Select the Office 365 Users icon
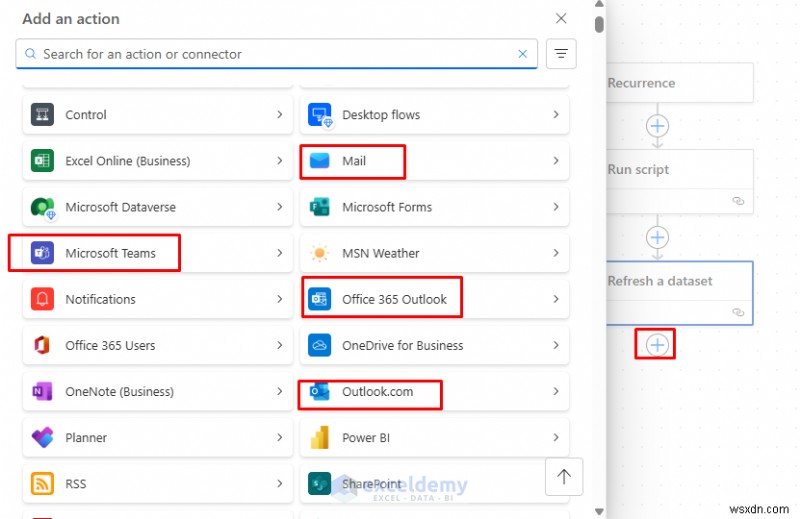800x519 pixels. pos(42,345)
